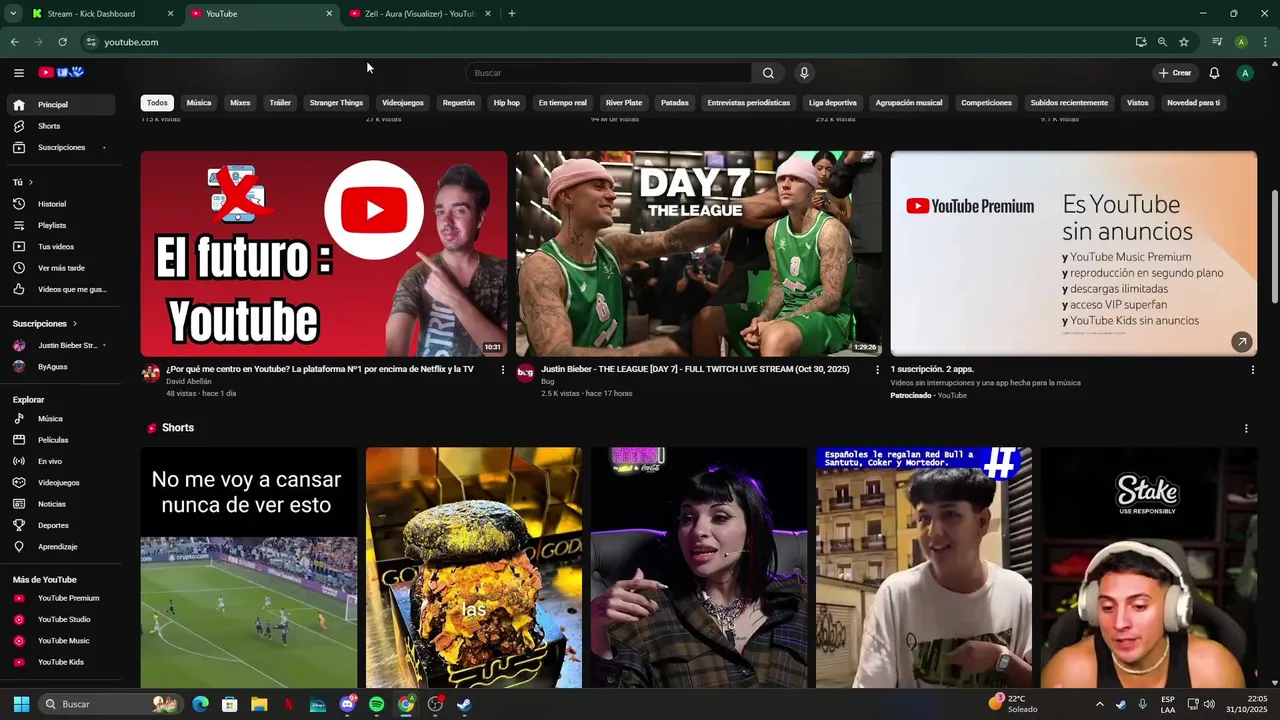Select the Novedad para ti chip
This screenshot has width=1280, height=720.
point(1193,103)
